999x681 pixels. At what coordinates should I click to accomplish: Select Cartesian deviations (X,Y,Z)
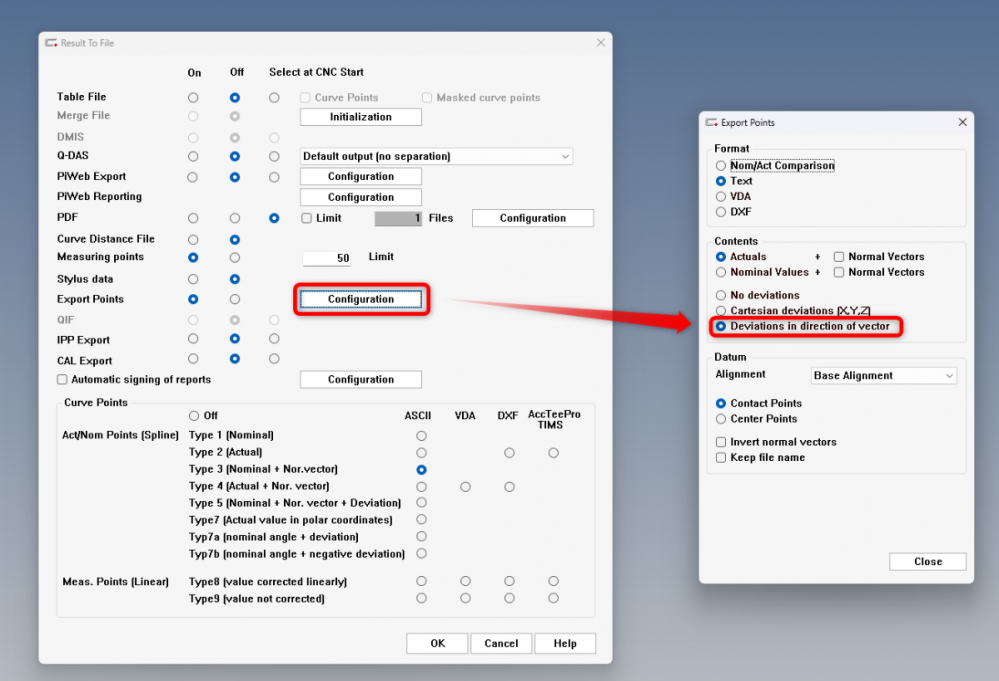(721, 310)
